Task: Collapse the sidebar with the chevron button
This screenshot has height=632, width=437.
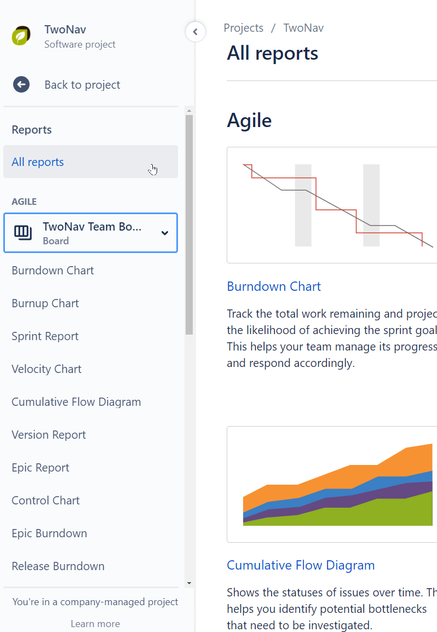Action: pos(195,31)
